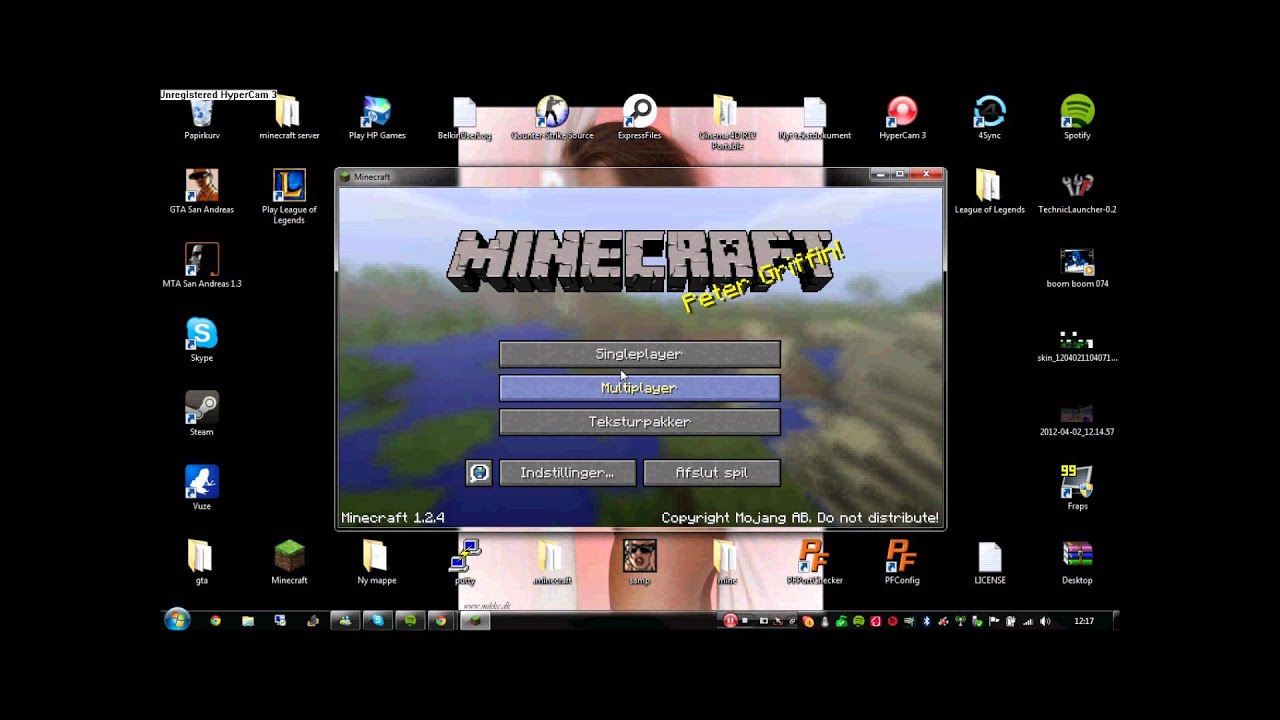Launch Spotify from the desktop icon
Image resolution: width=1280 pixels, height=720 pixels.
point(1077,119)
